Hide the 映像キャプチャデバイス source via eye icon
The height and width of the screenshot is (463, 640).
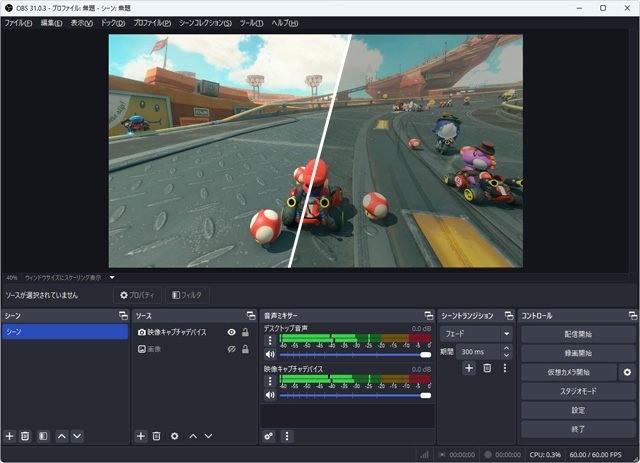point(231,332)
